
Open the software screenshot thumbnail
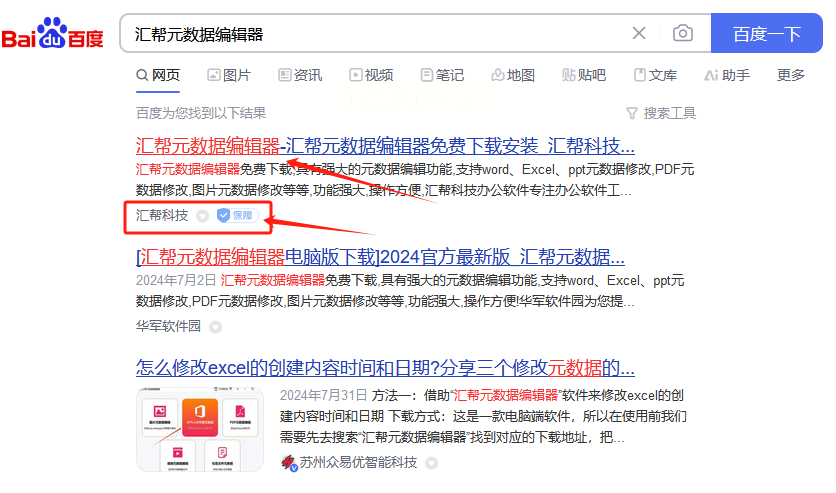coord(200,430)
